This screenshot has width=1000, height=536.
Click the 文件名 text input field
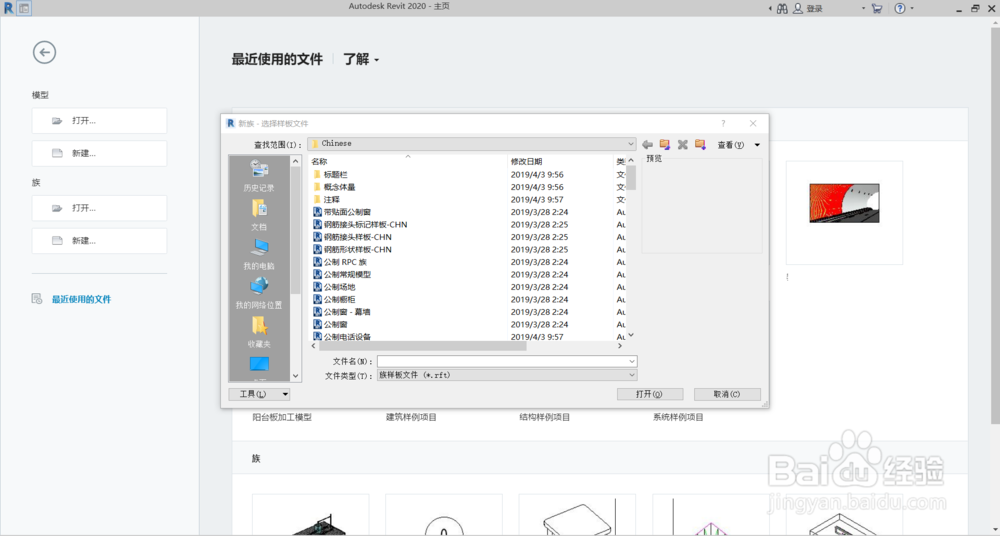coord(502,361)
